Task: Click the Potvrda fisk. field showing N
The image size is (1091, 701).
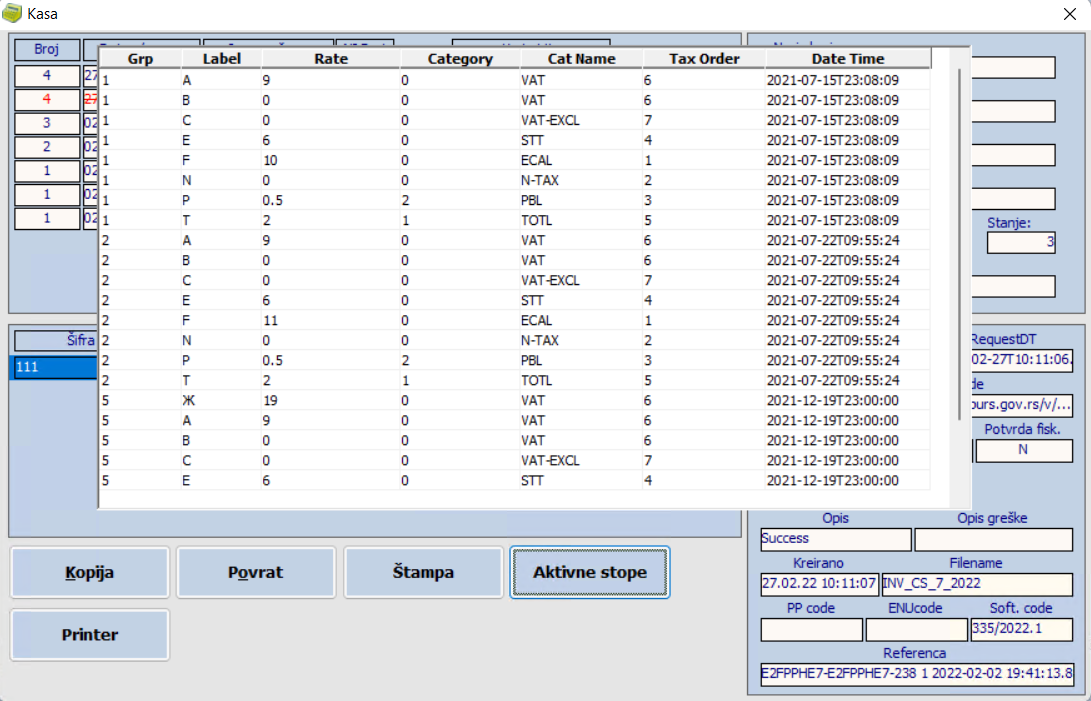Action: pyautogui.click(x=1024, y=450)
